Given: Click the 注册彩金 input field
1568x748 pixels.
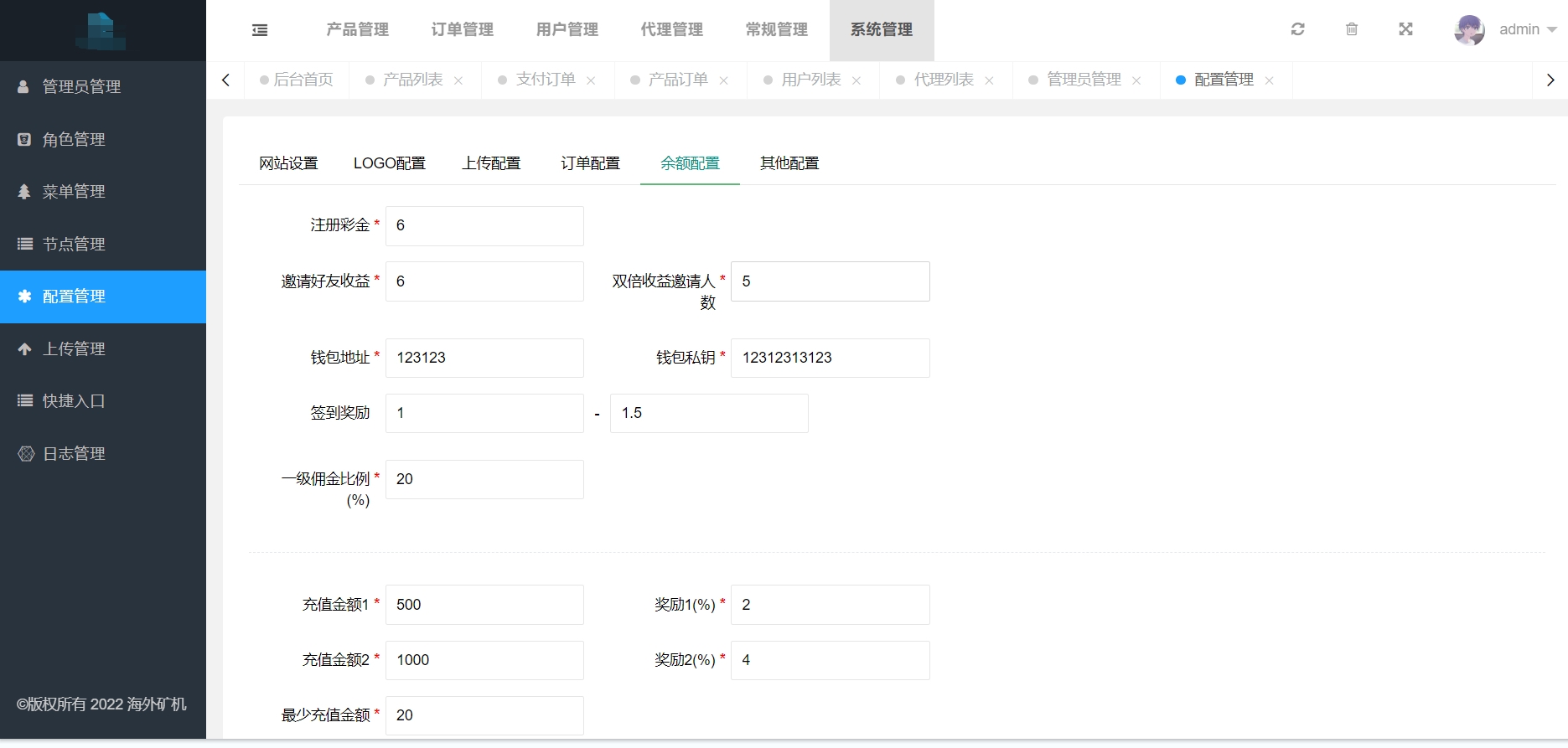Looking at the screenshot, I should coord(484,225).
